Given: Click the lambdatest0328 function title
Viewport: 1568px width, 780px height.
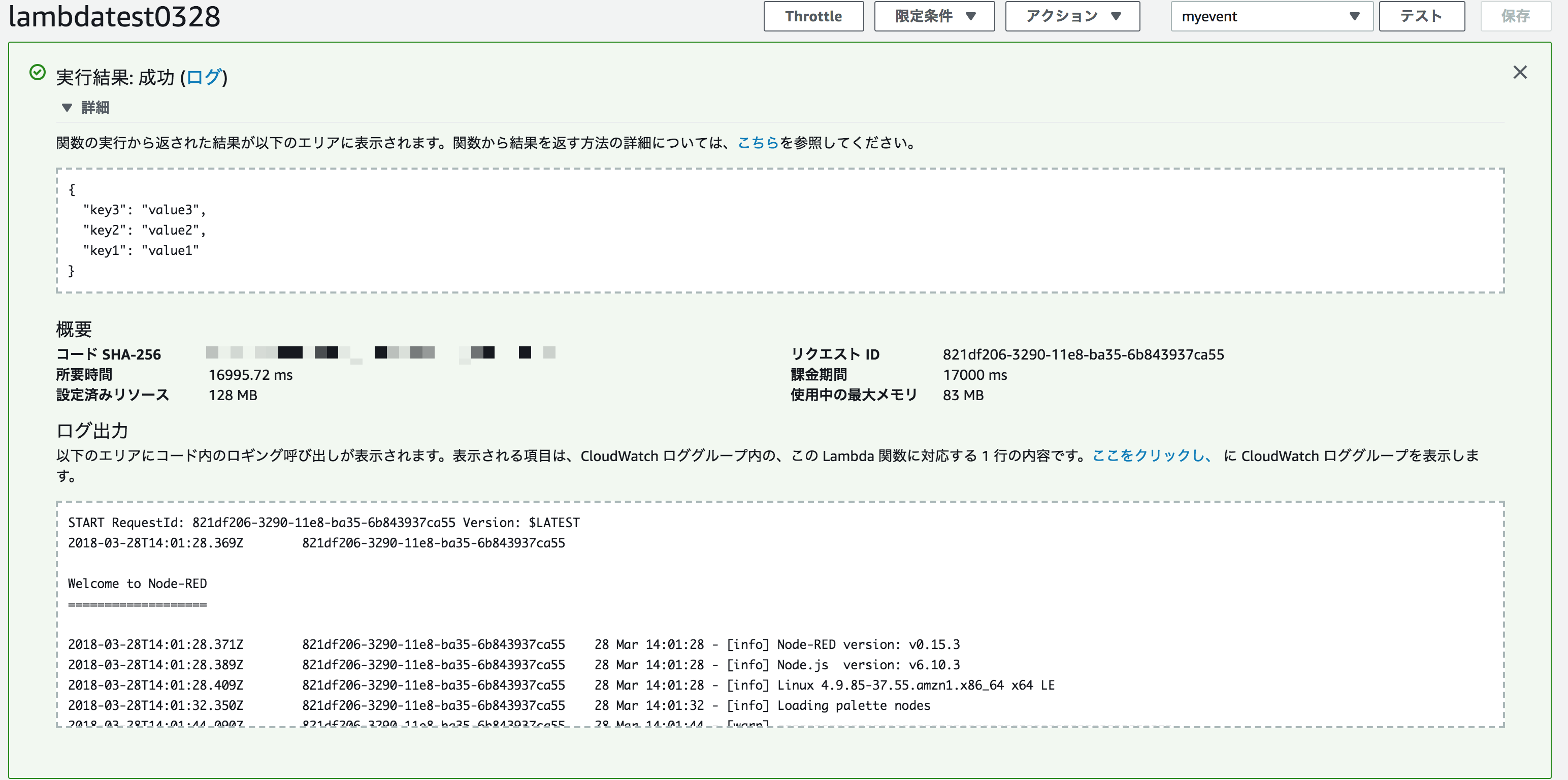Looking at the screenshot, I should tap(114, 16).
